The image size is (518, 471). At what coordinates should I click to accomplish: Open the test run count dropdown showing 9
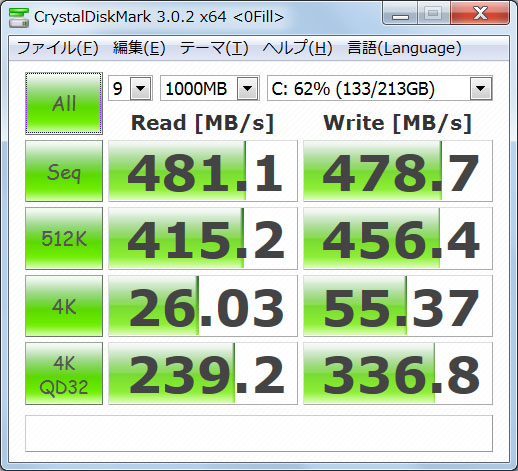click(130, 88)
